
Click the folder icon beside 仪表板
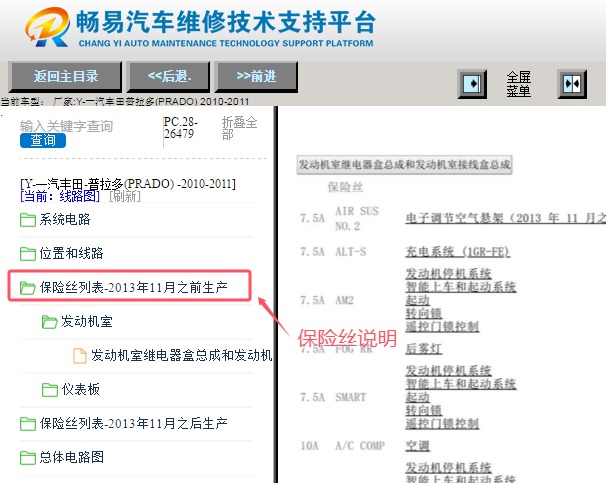49,390
